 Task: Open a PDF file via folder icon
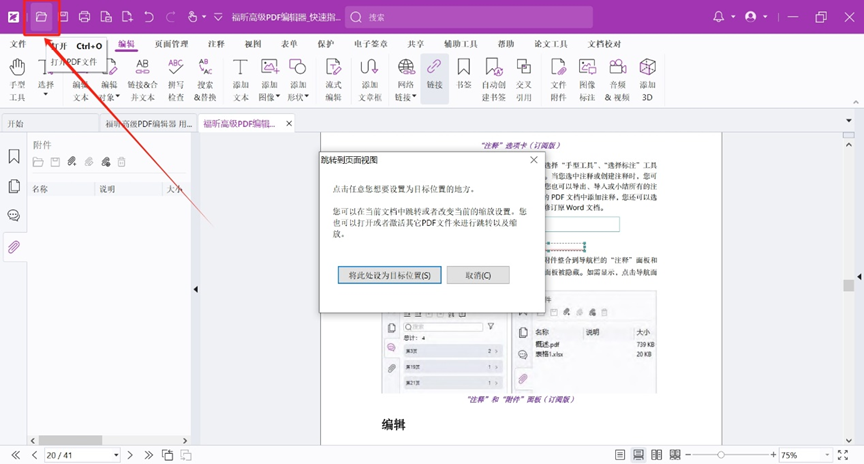coord(41,17)
